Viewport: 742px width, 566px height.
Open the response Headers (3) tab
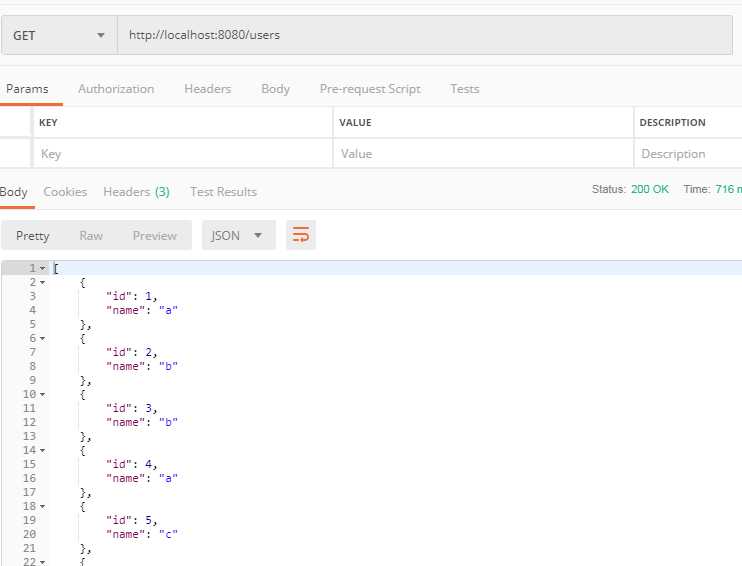[x=136, y=192]
